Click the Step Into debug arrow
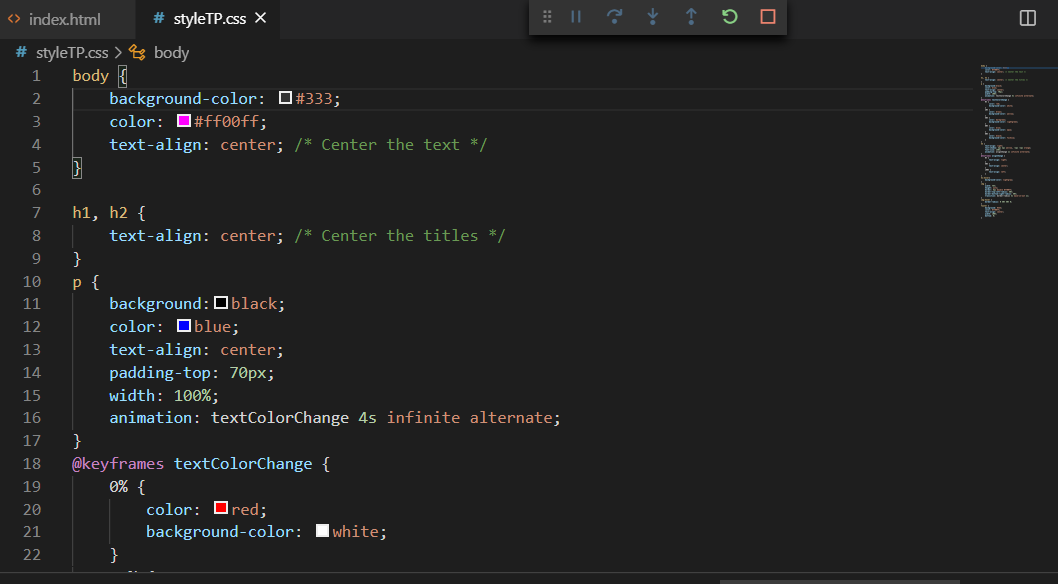Viewport: 1058px width, 584px height. click(x=652, y=17)
